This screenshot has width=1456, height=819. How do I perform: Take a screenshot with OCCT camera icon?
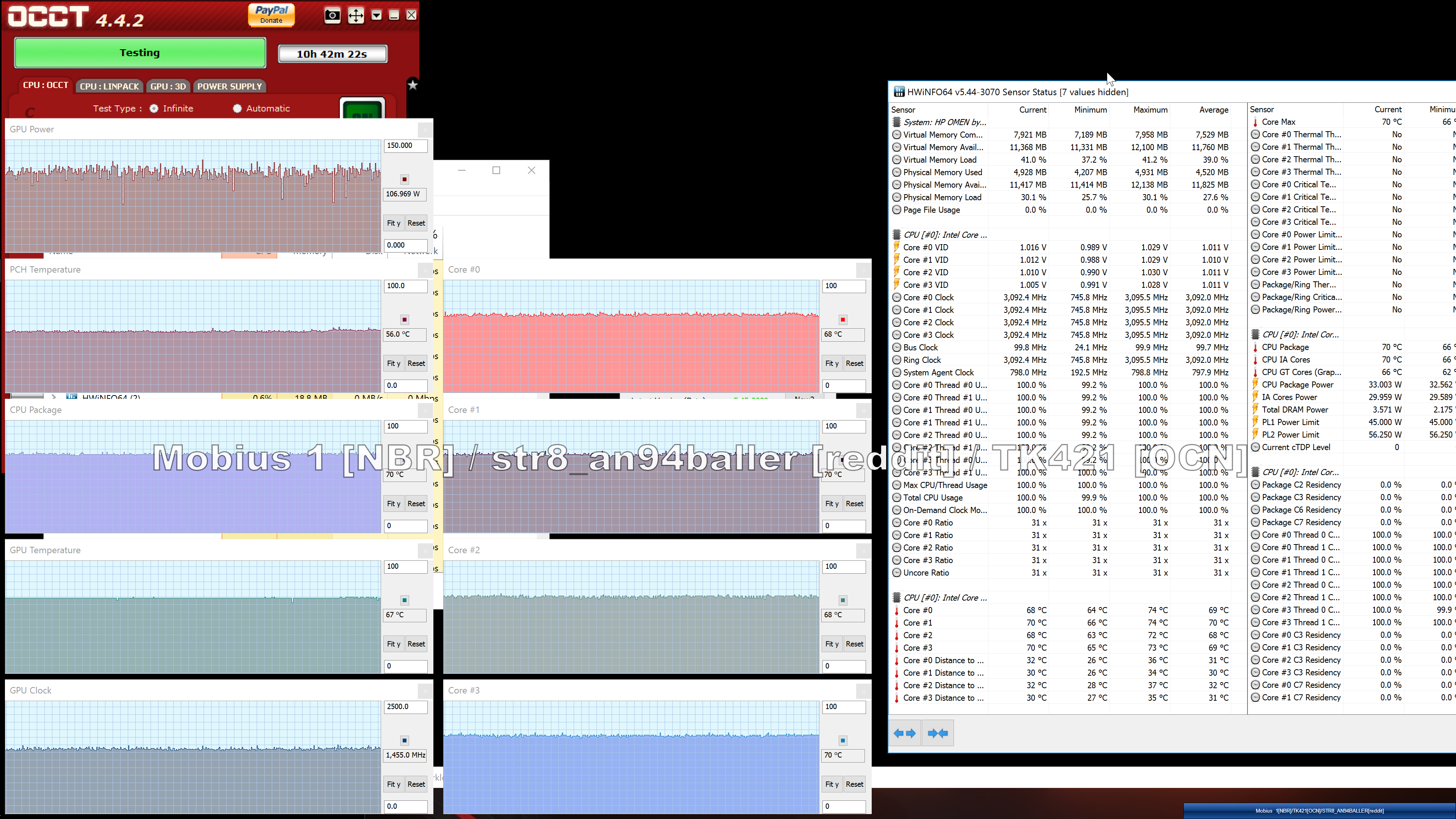333,15
